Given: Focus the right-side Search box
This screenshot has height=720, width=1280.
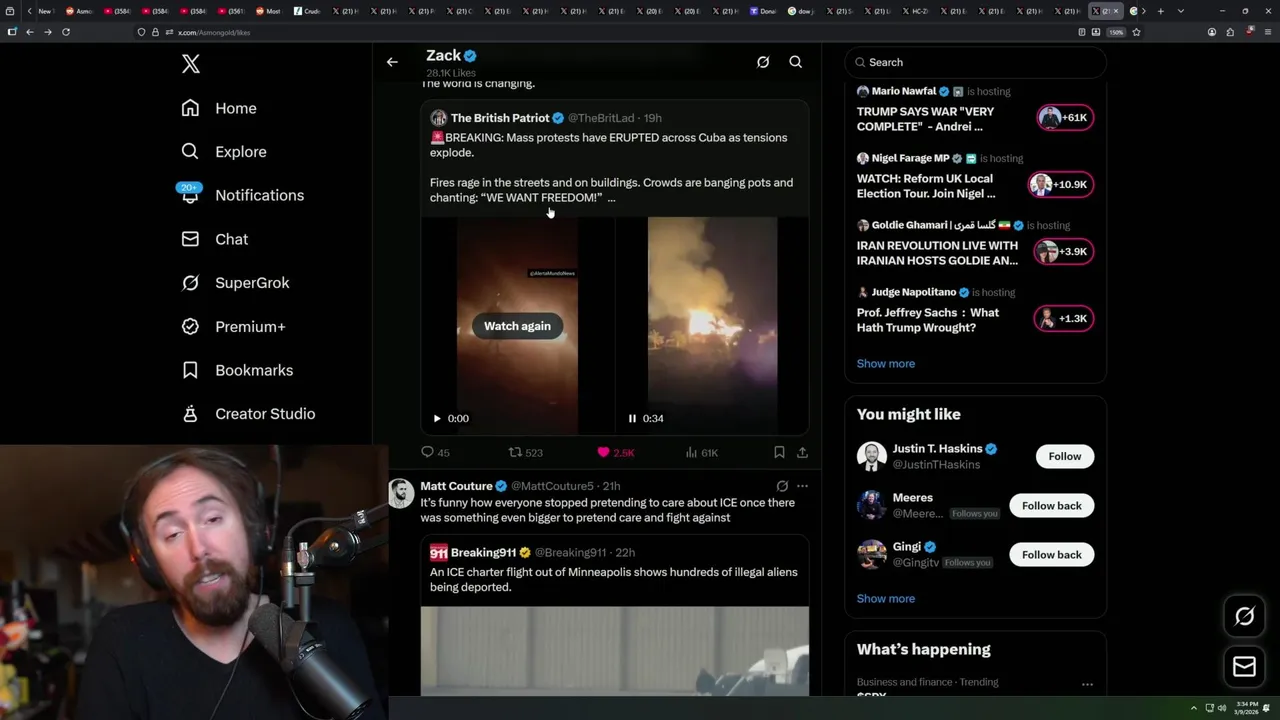Looking at the screenshot, I should pyautogui.click(x=975, y=62).
